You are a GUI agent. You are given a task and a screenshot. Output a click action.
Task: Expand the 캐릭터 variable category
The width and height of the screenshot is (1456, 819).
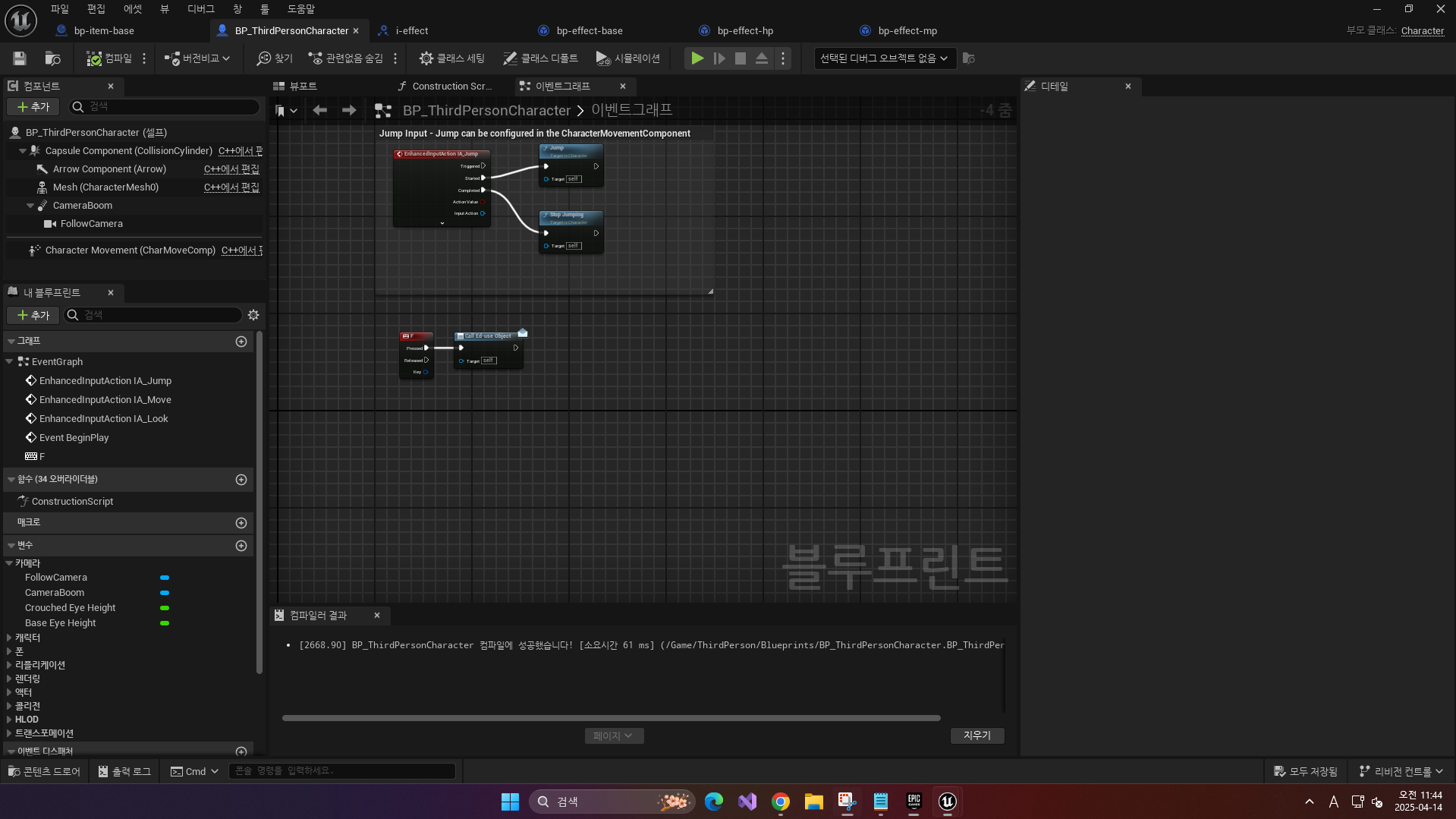(x=9, y=638)
